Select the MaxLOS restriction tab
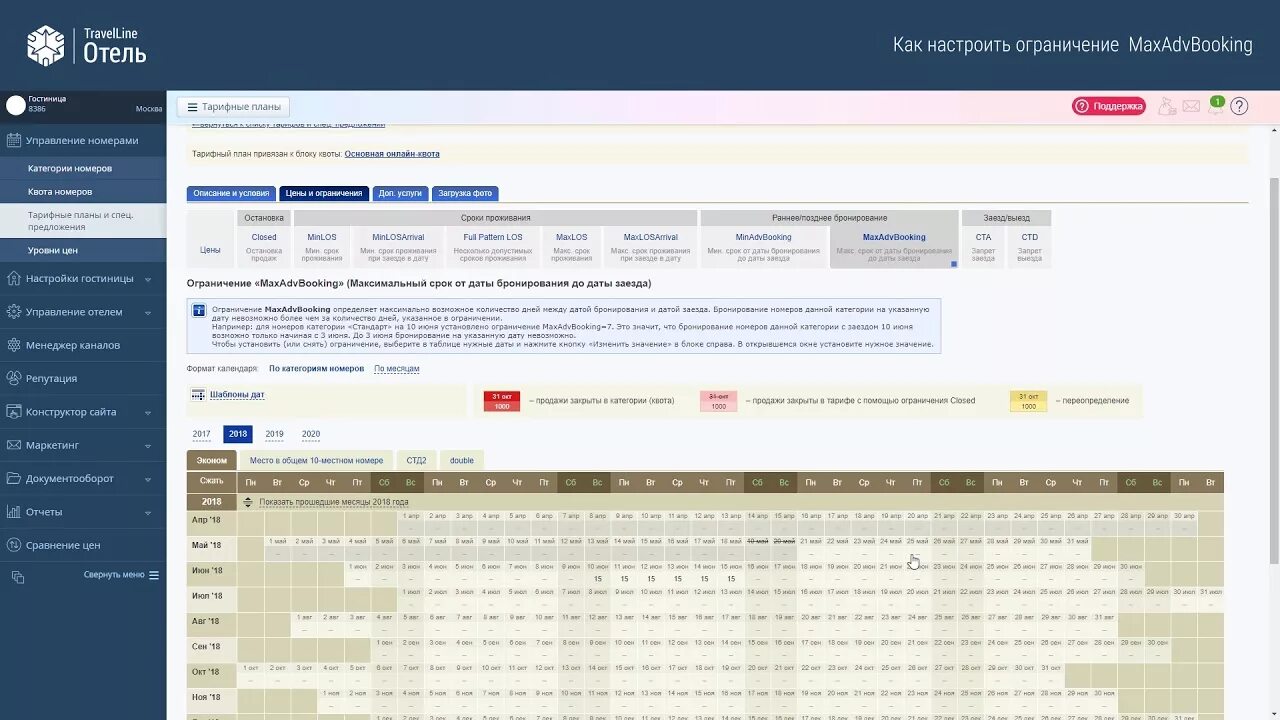 tap(572, 247)
